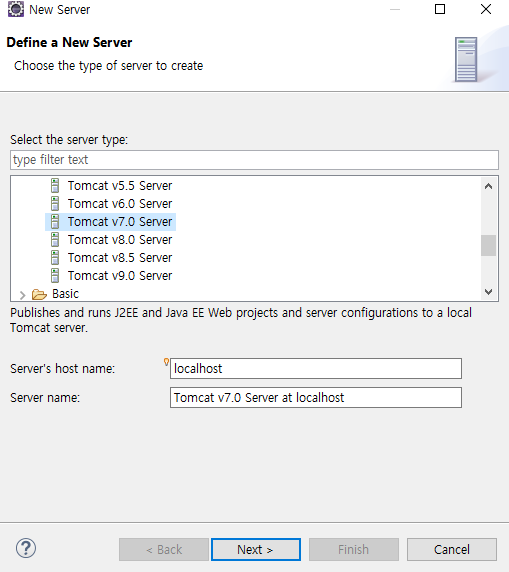Viewport: 509px width, 572px height.
Task: Click the Tomcat v8.0 Server icon
Action: [x=55, y=240]
